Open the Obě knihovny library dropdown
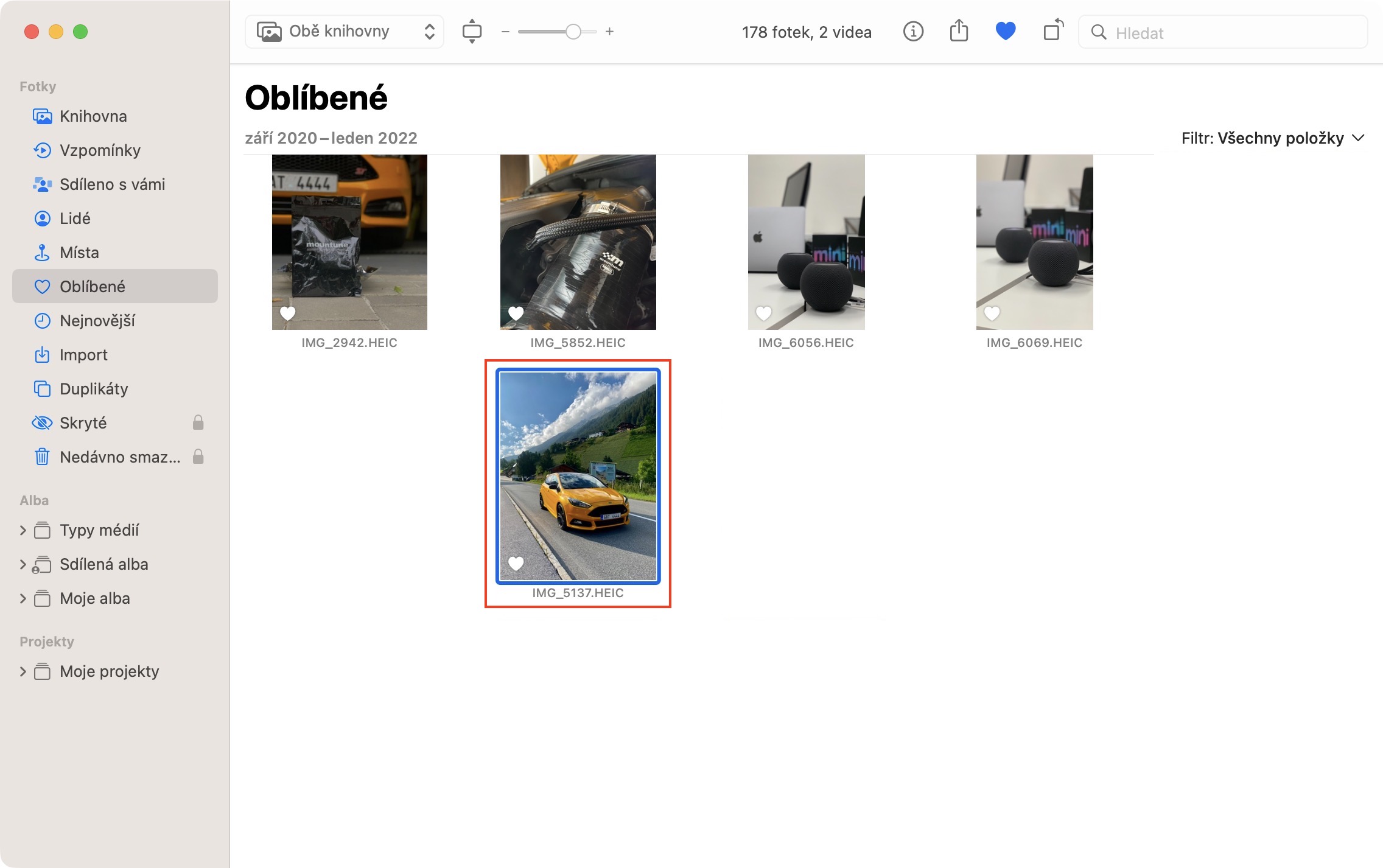This screenshot has height=868, width=1383. tap(345, 32)
